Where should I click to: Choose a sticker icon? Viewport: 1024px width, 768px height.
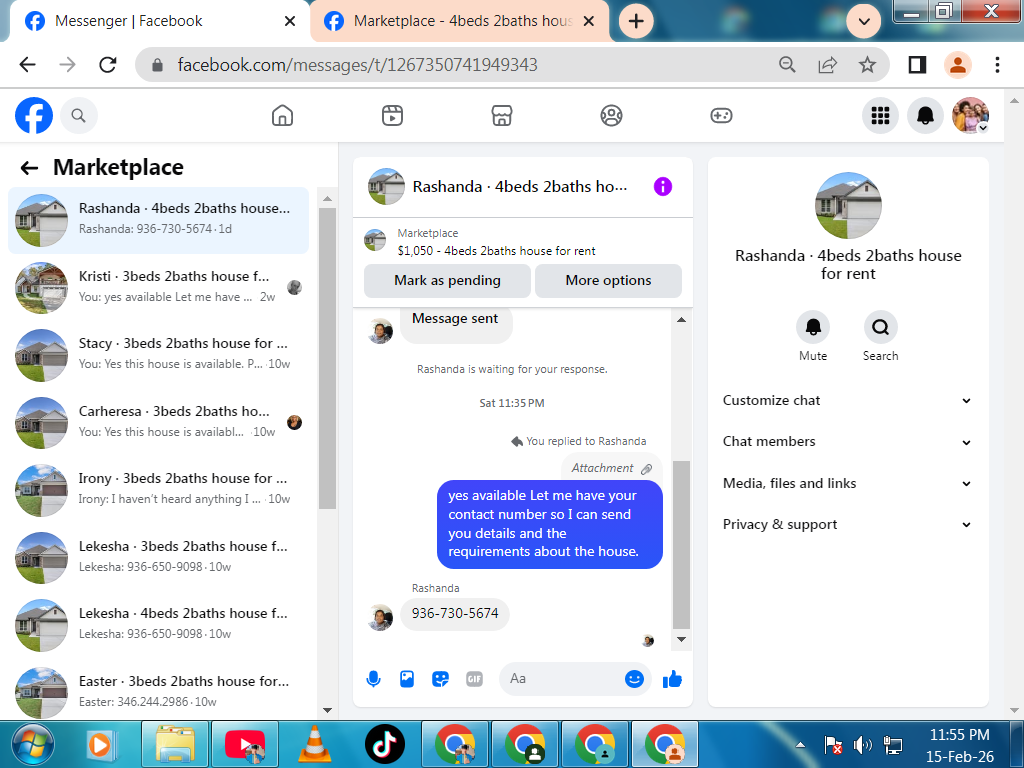tap(441, 679)
